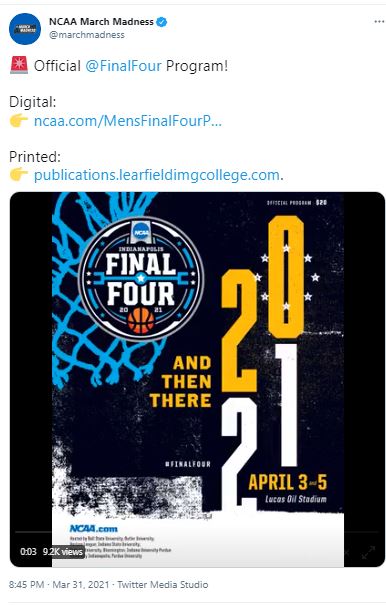Click the pointing hand emoji beside Digital link
Screen dimensions: 386x605
19,121
